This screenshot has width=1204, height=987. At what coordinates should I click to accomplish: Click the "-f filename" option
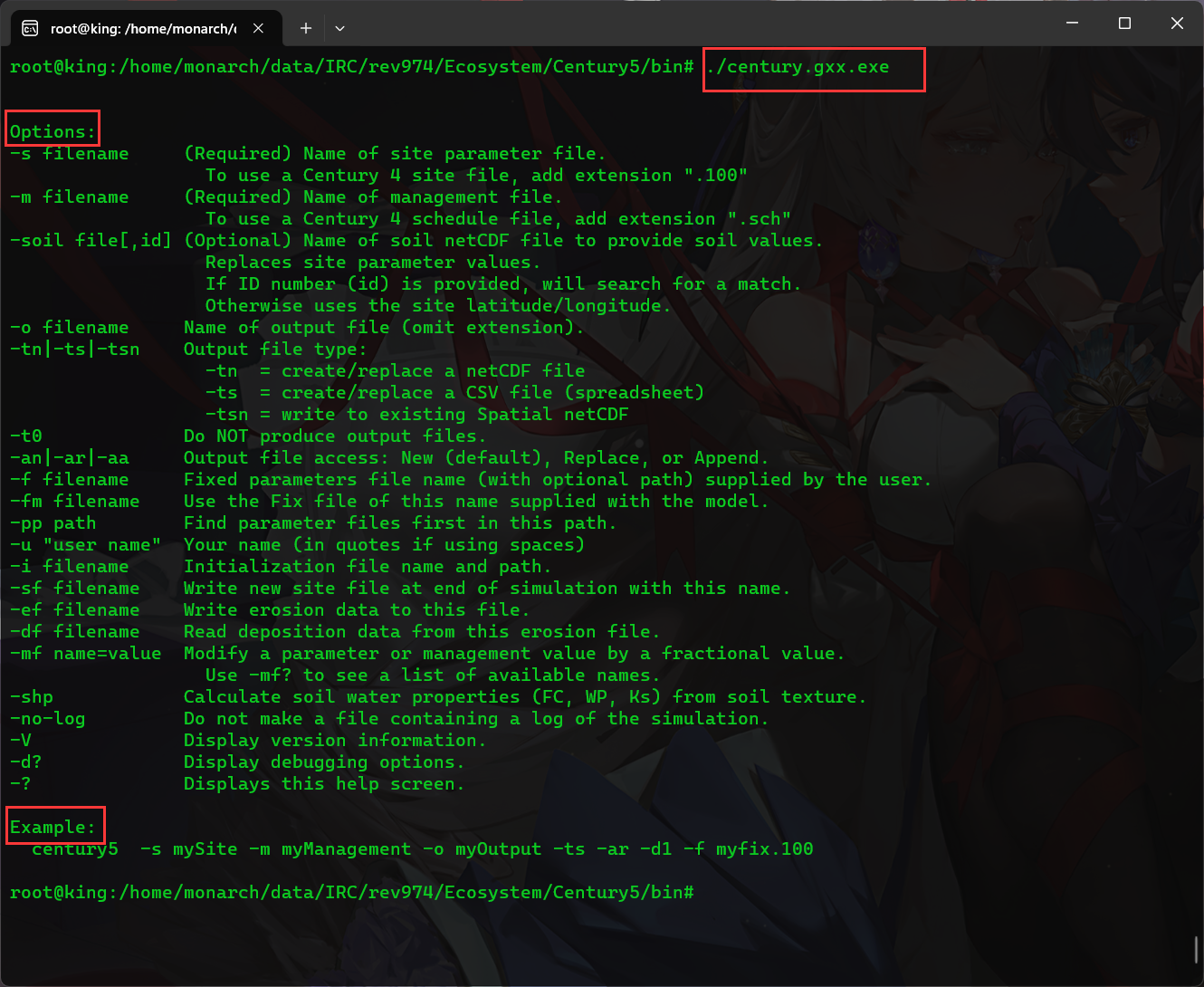70,480
